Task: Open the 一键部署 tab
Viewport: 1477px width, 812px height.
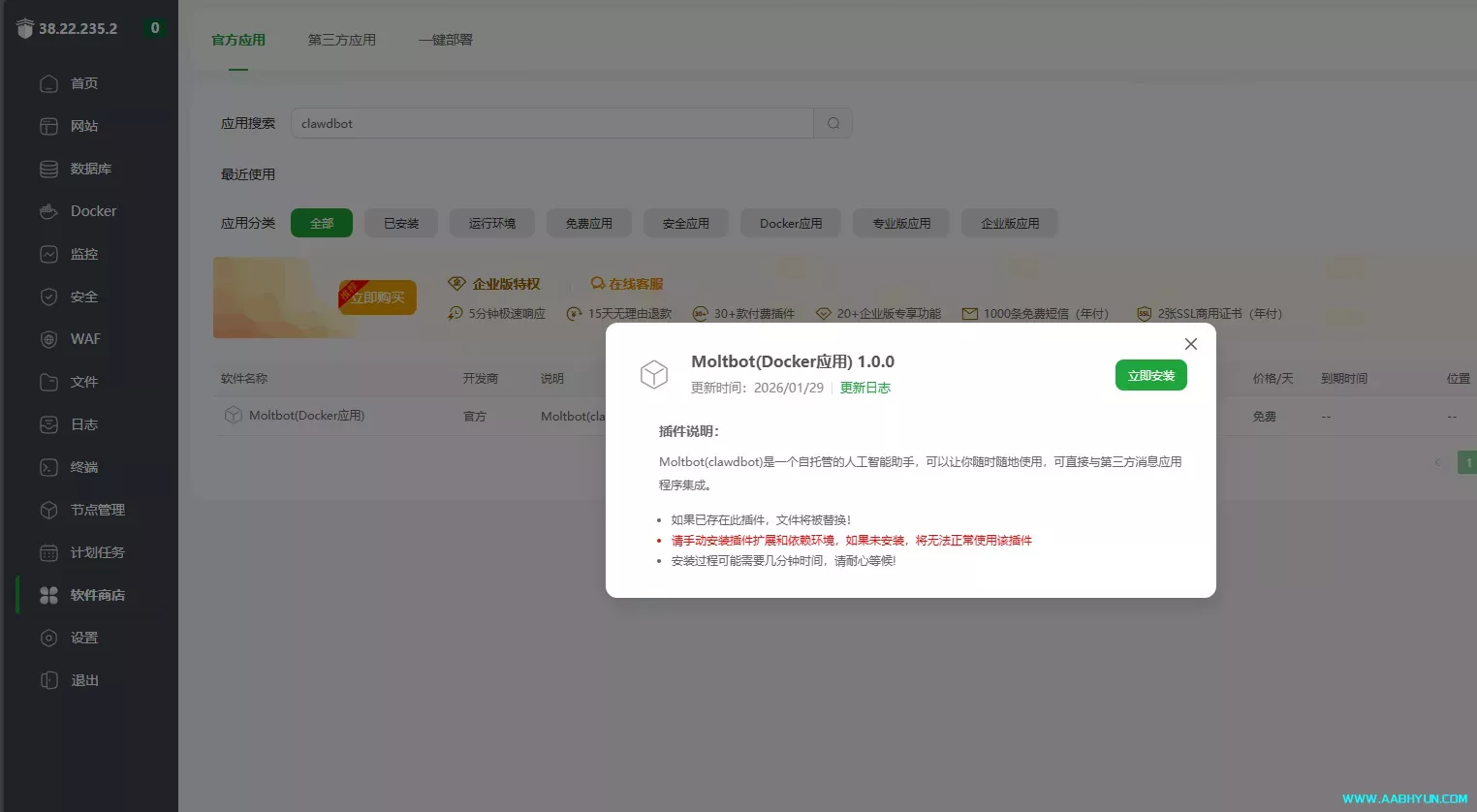Action: click(x=445, y=39)
